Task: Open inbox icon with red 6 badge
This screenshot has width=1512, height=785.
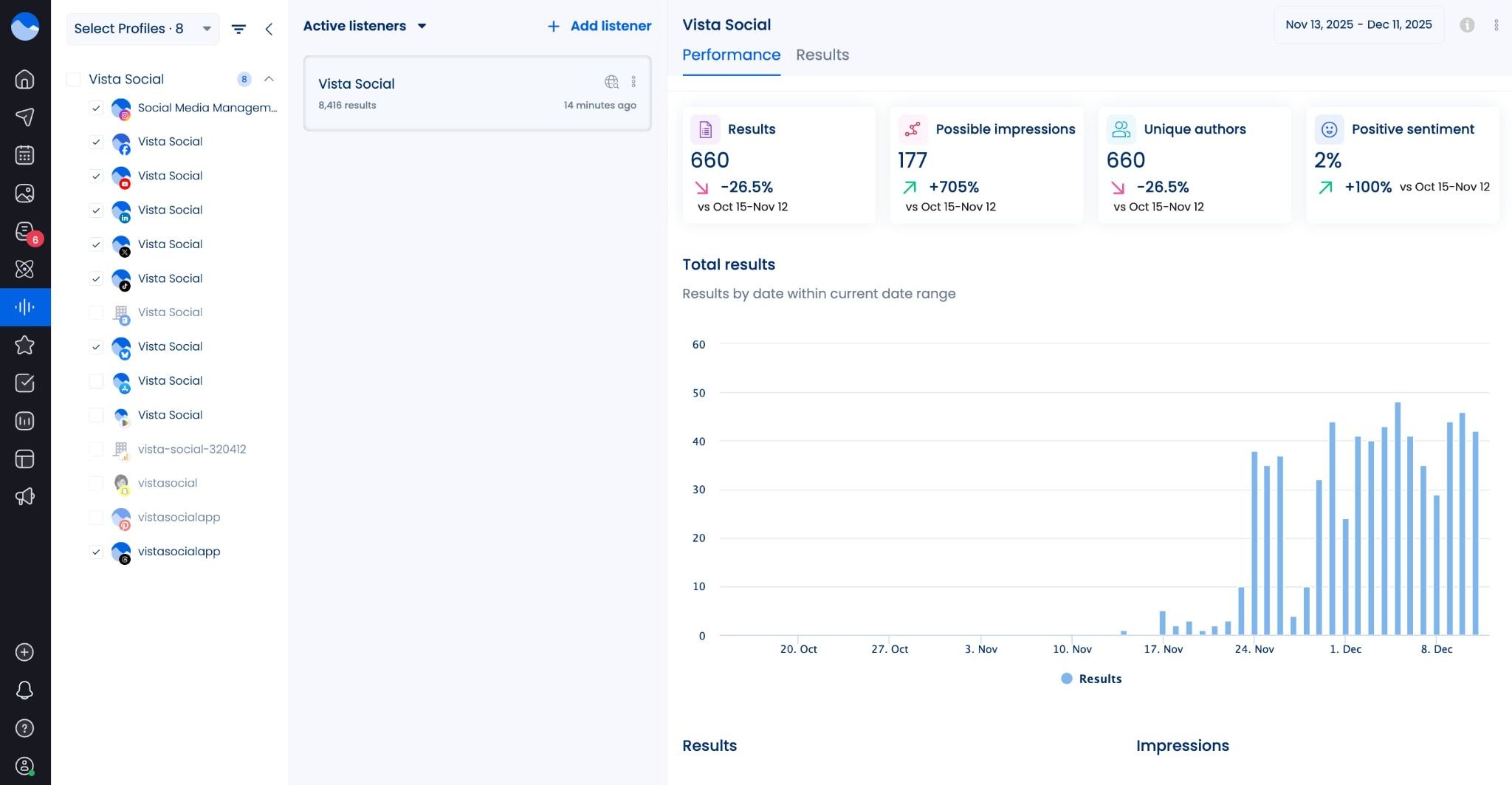Action: pyautogui.click(x=24, y=231)
